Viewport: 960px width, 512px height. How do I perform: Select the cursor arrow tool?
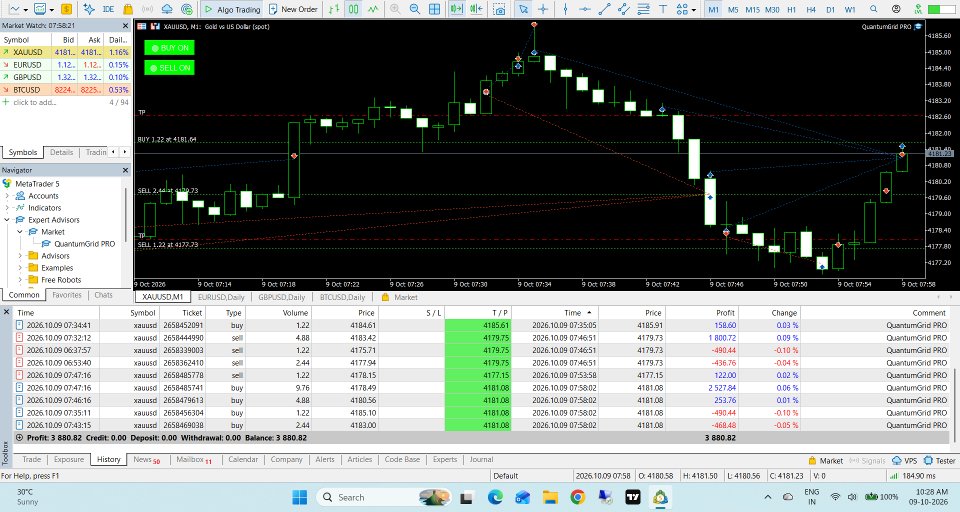tap(523, 9)
